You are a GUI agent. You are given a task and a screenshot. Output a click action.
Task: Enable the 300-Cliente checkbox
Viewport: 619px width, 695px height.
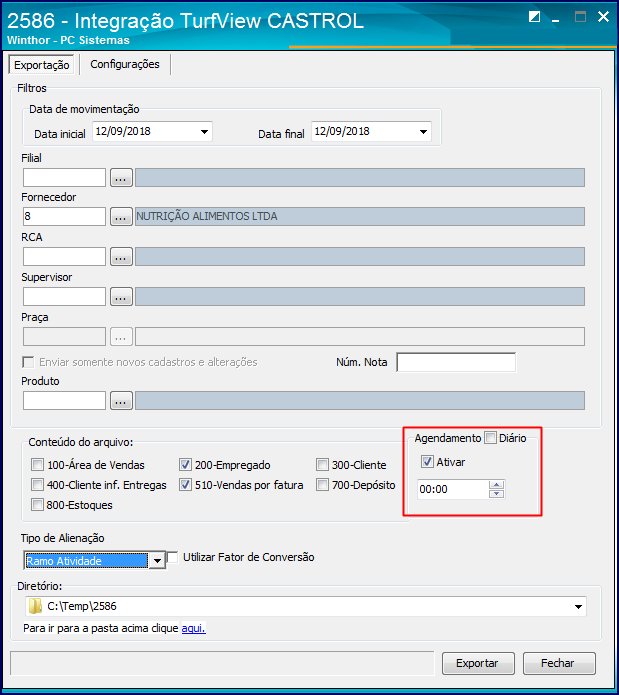point(322,465)
